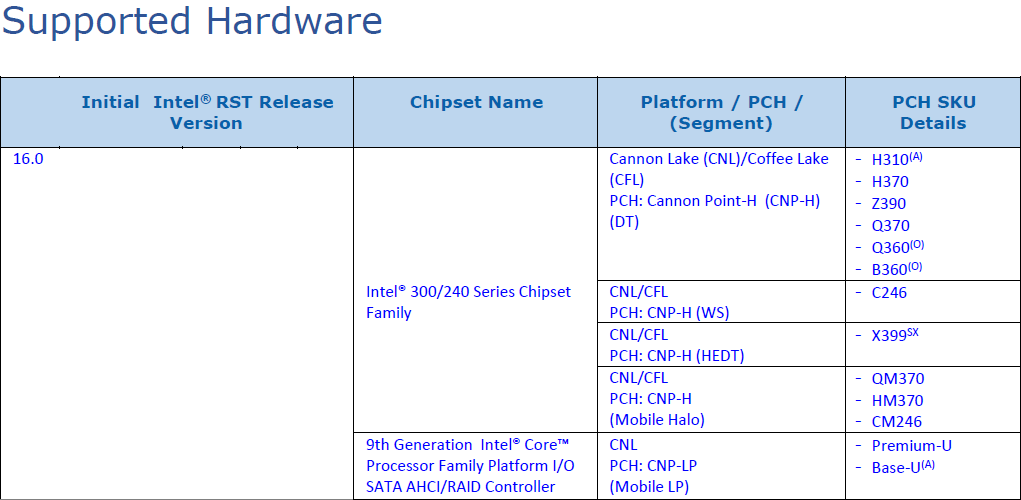Select the 'Premium-U' SKU entry
This screenshot has width=1021, height=500.
click(912, 446)
